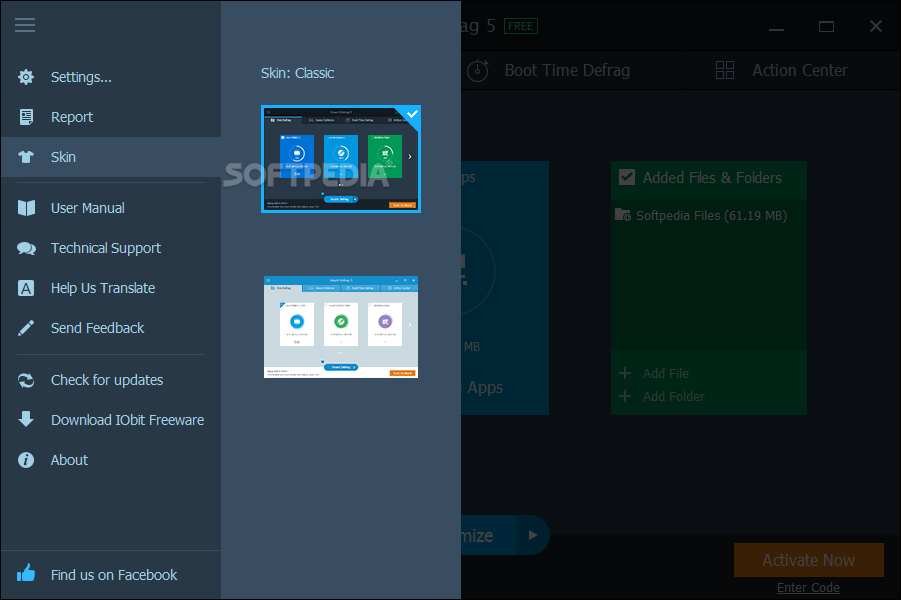
Task: Select the Skin menu item
Action: [x=111, y=157]
